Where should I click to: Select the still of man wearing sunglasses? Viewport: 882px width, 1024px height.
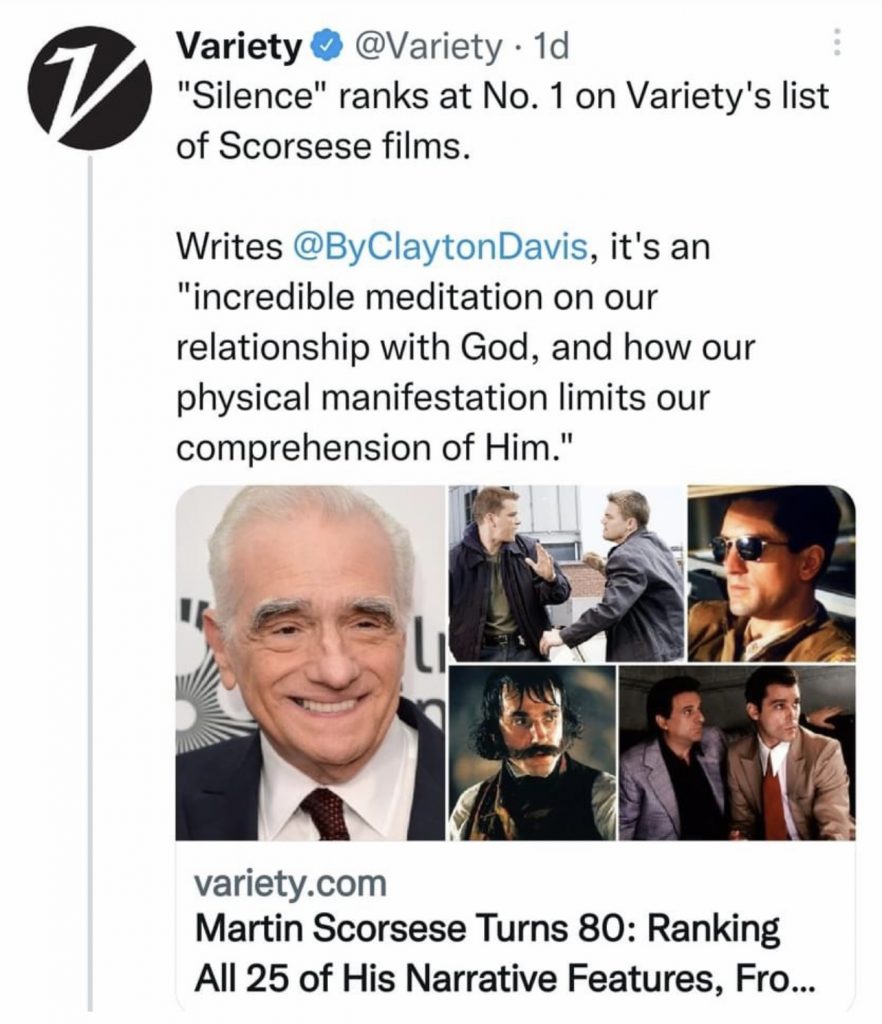[x=770, y=572]
